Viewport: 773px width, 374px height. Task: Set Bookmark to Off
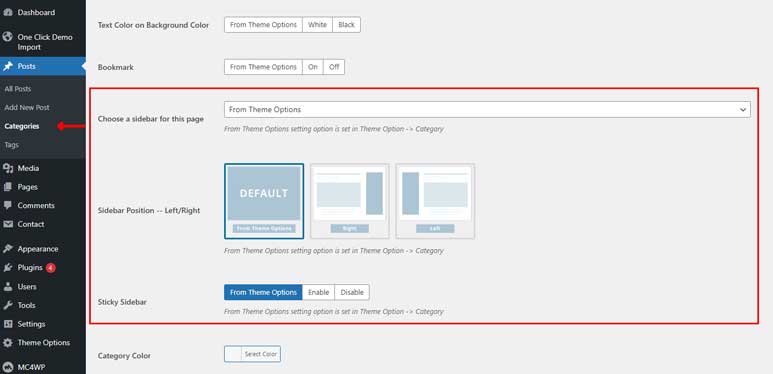click(x=334, y=67)
